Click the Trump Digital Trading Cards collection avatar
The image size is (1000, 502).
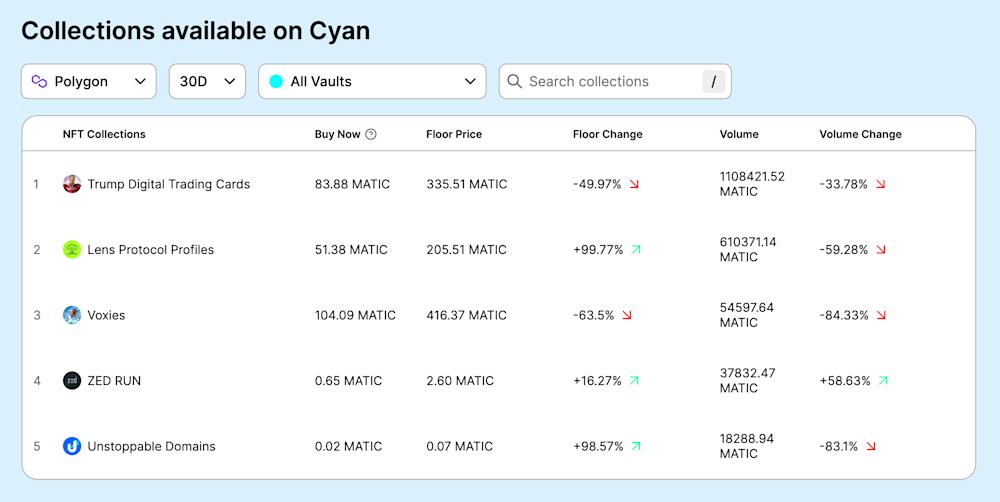[72, 184]
